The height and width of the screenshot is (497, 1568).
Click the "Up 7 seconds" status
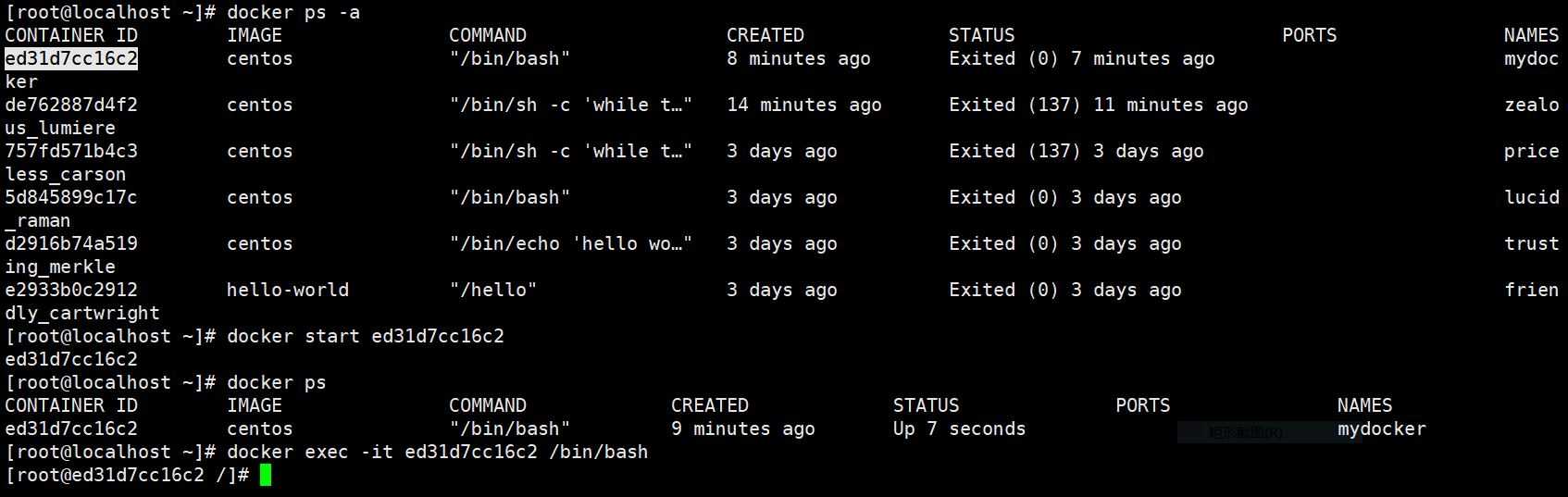pyautogui.click(x=960, y=429)
